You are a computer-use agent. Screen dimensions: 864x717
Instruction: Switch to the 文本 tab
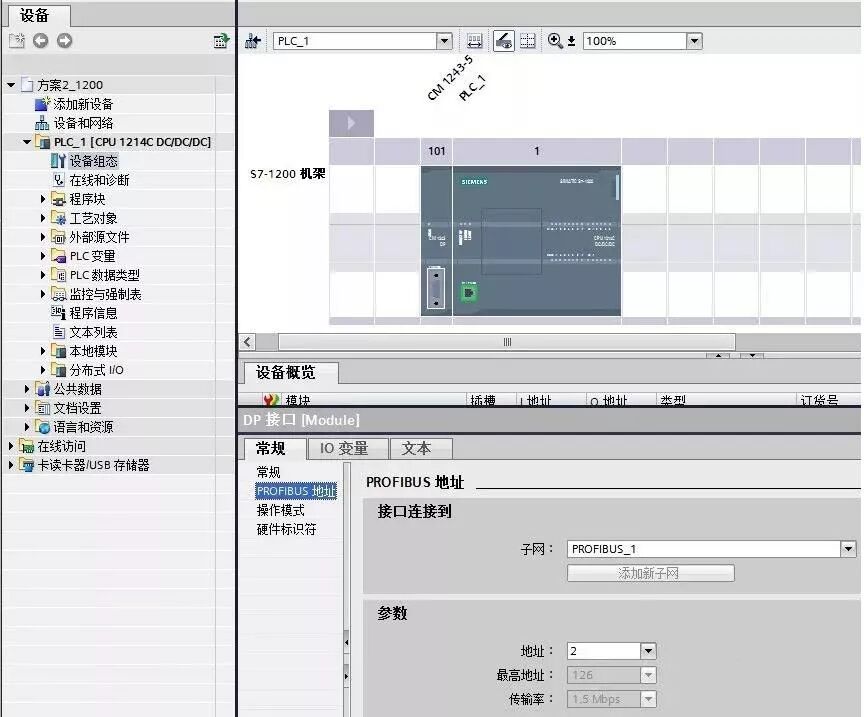[x=420, y=448]
